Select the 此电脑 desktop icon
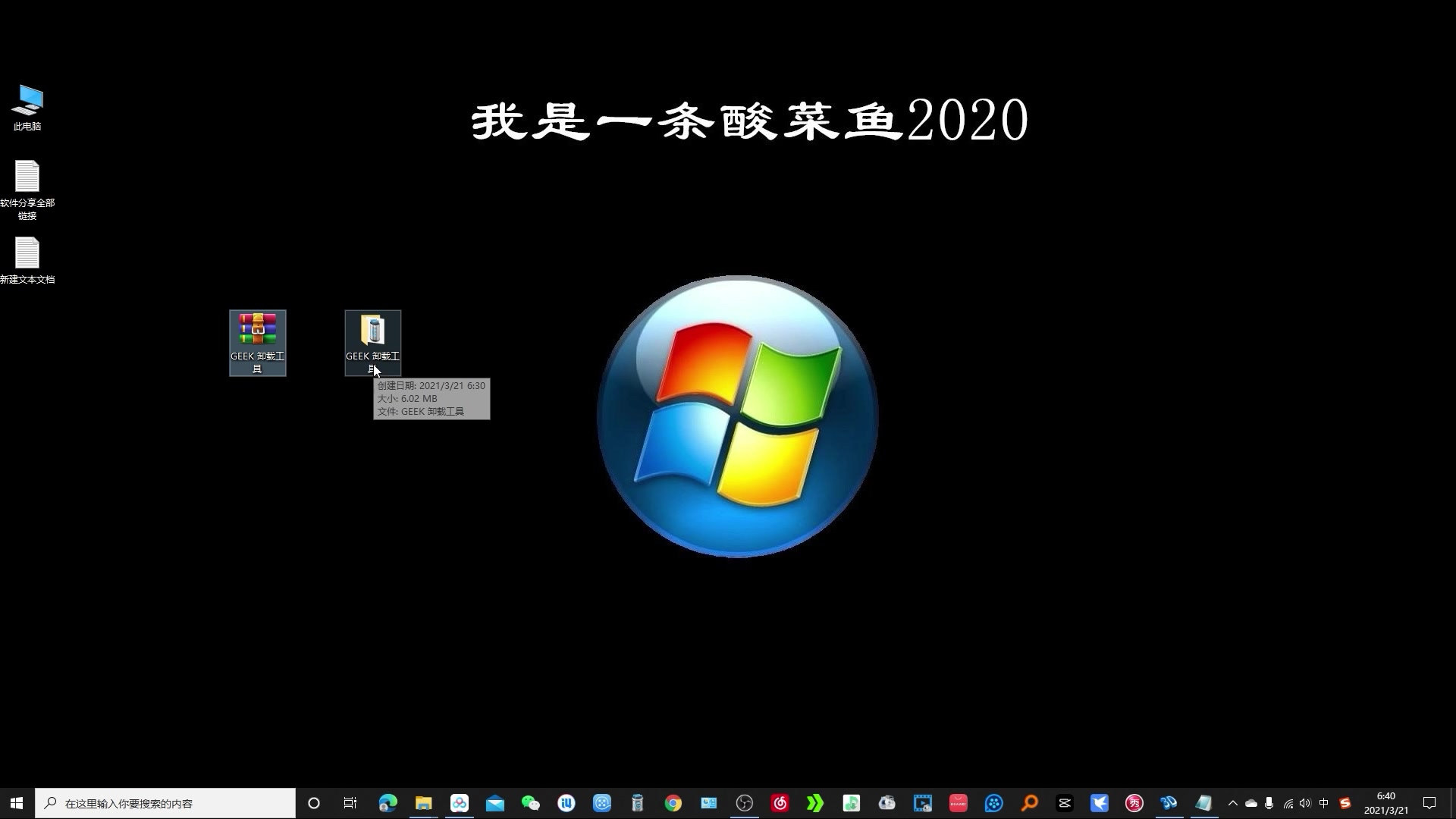Image resolution: width=1456 pixels, height=819 pixels. click(x=28, y=108)
